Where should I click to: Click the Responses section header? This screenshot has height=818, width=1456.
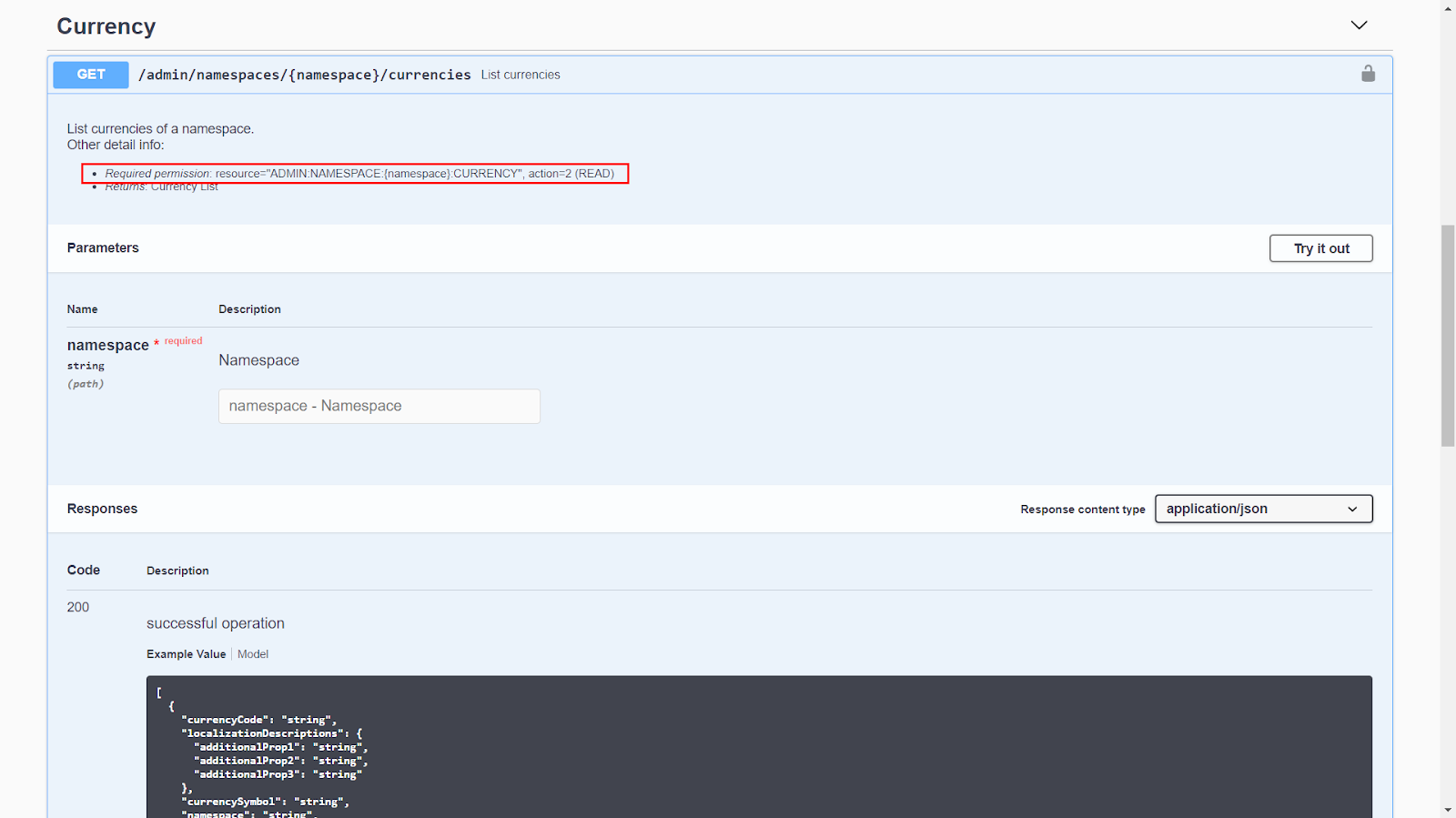(x=102, y=509)
